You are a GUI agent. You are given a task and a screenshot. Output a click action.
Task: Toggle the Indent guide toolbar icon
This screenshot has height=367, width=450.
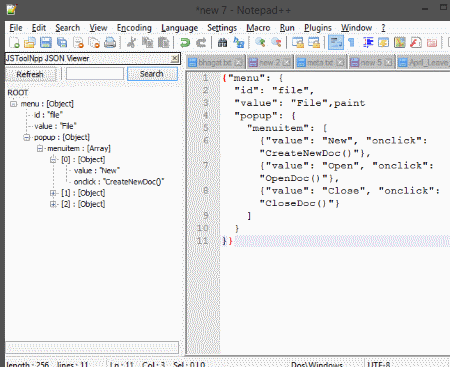tap(368, 43)
